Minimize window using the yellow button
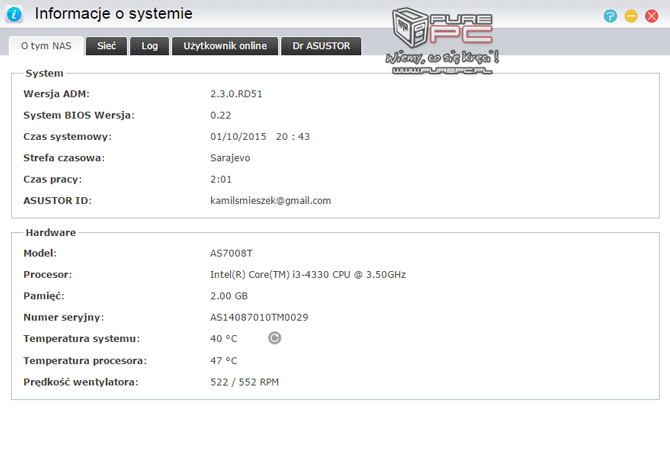Screen dimensions: 670x456 tap(631, 16)
